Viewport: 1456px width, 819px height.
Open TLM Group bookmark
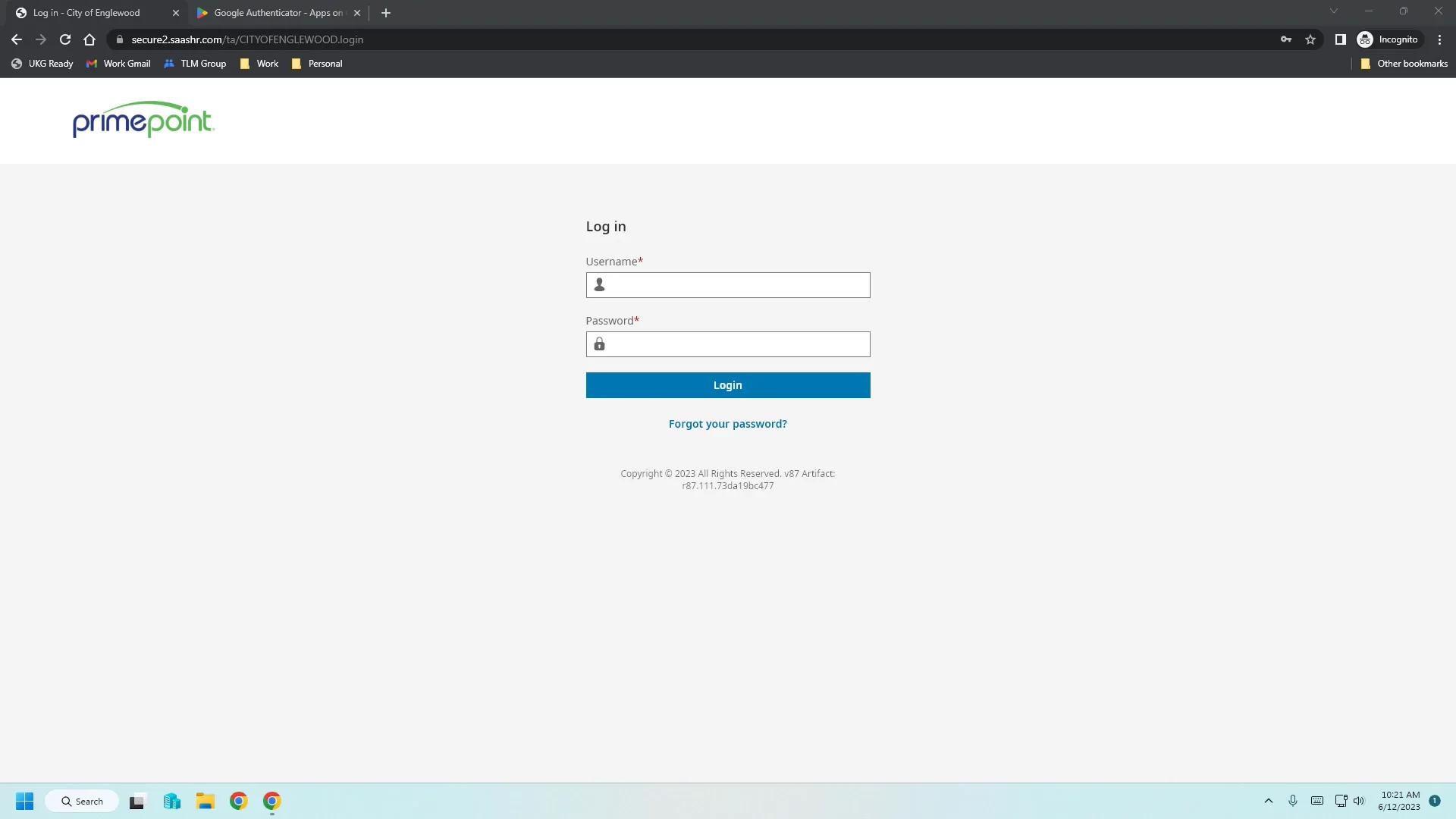[195, 64]
